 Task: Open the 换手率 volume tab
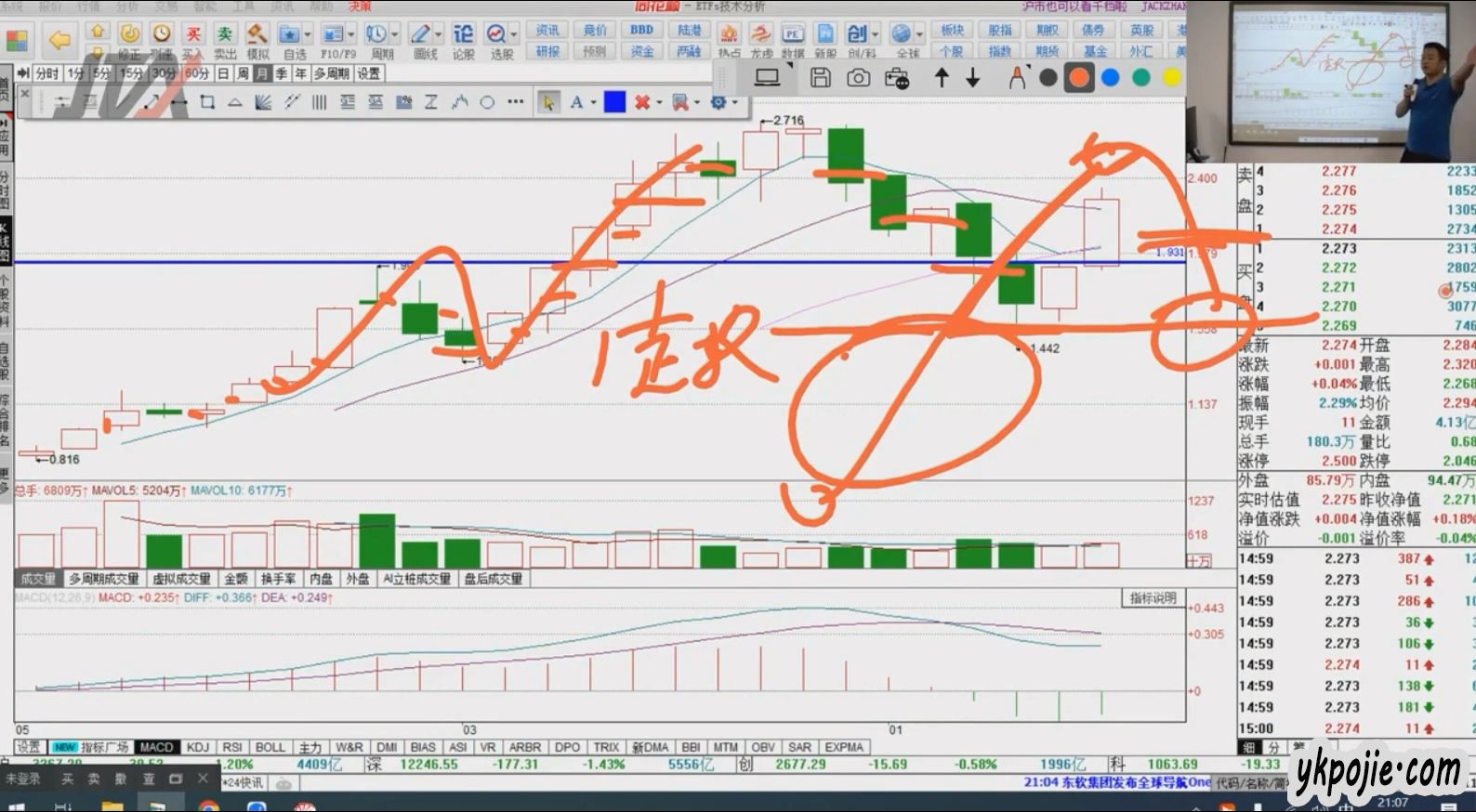click(278, 579)
